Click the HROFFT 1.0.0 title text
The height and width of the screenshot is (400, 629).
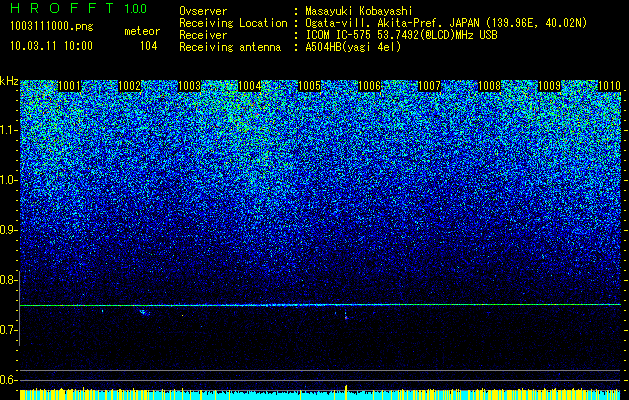(79, 8)
